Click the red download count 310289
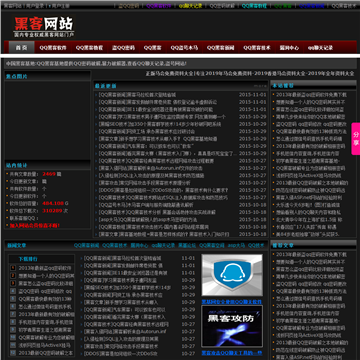The image size is (360, 360). pyautogui.click(x=52, y=211)
